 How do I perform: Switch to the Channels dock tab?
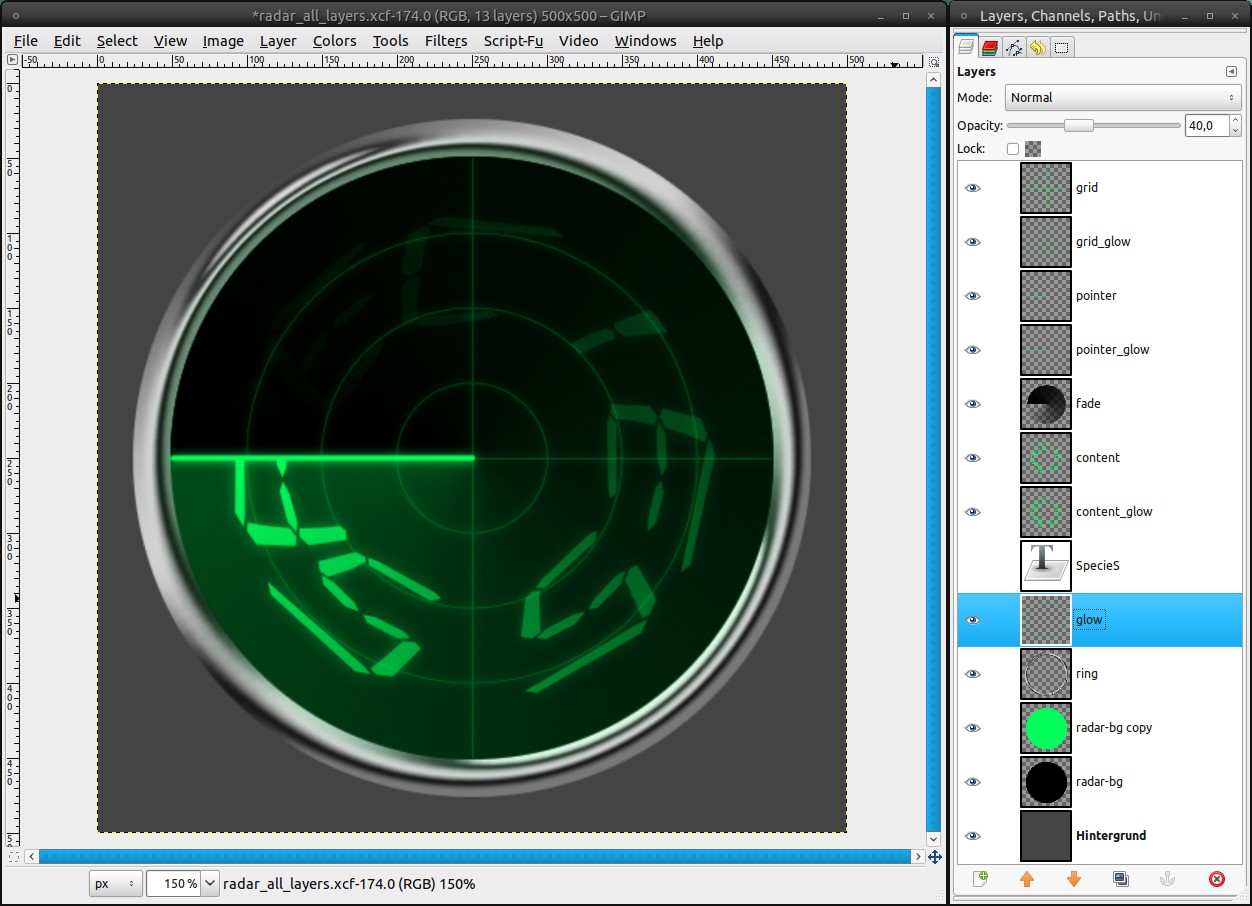point(990,47)
